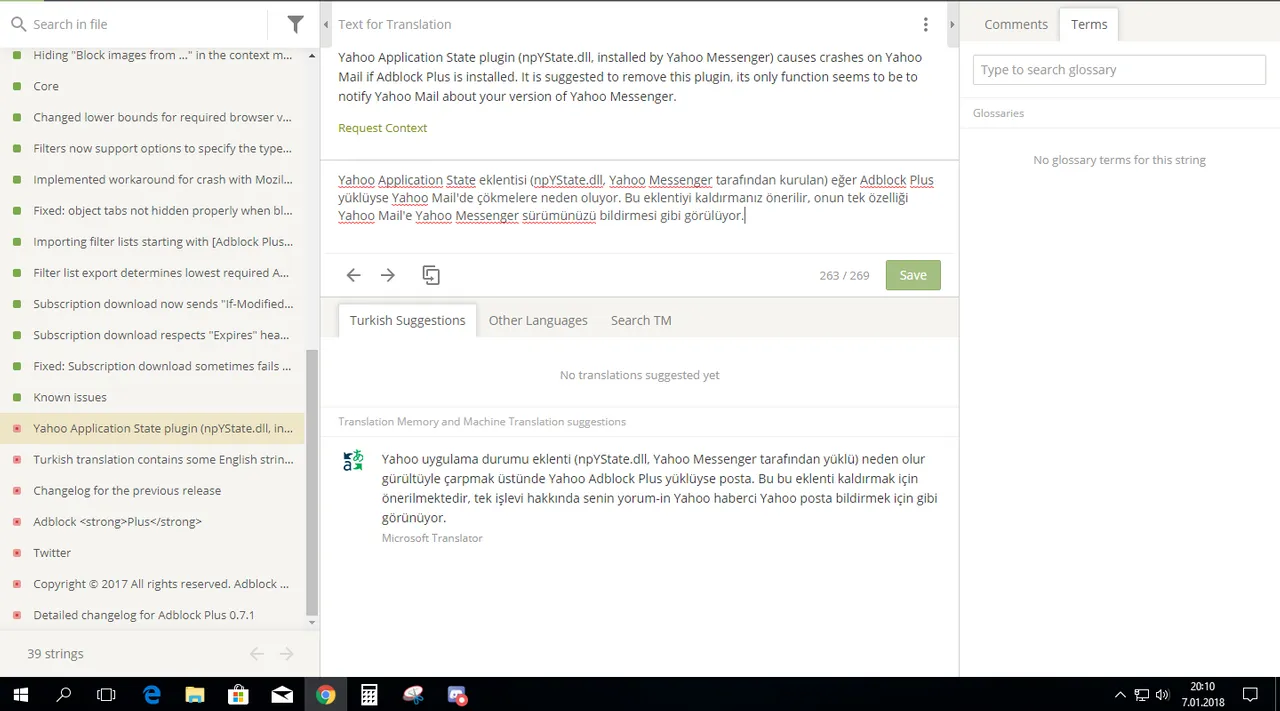Click the strings list scrollbar thumb
The image size is (1280, 711).
click(312, 482)
